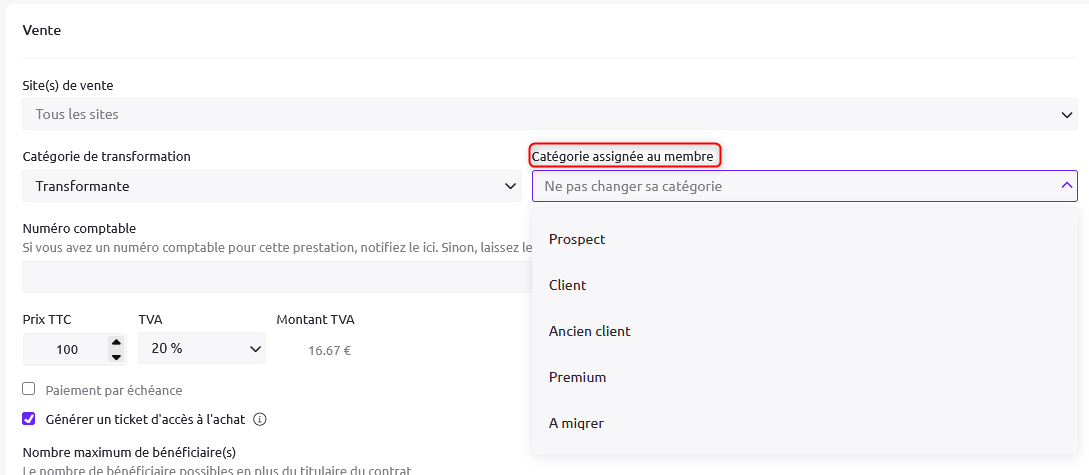Increase Prix TTC with the up arrow
The width and height of the screenshot is (1089, 475).
point(116,343)
